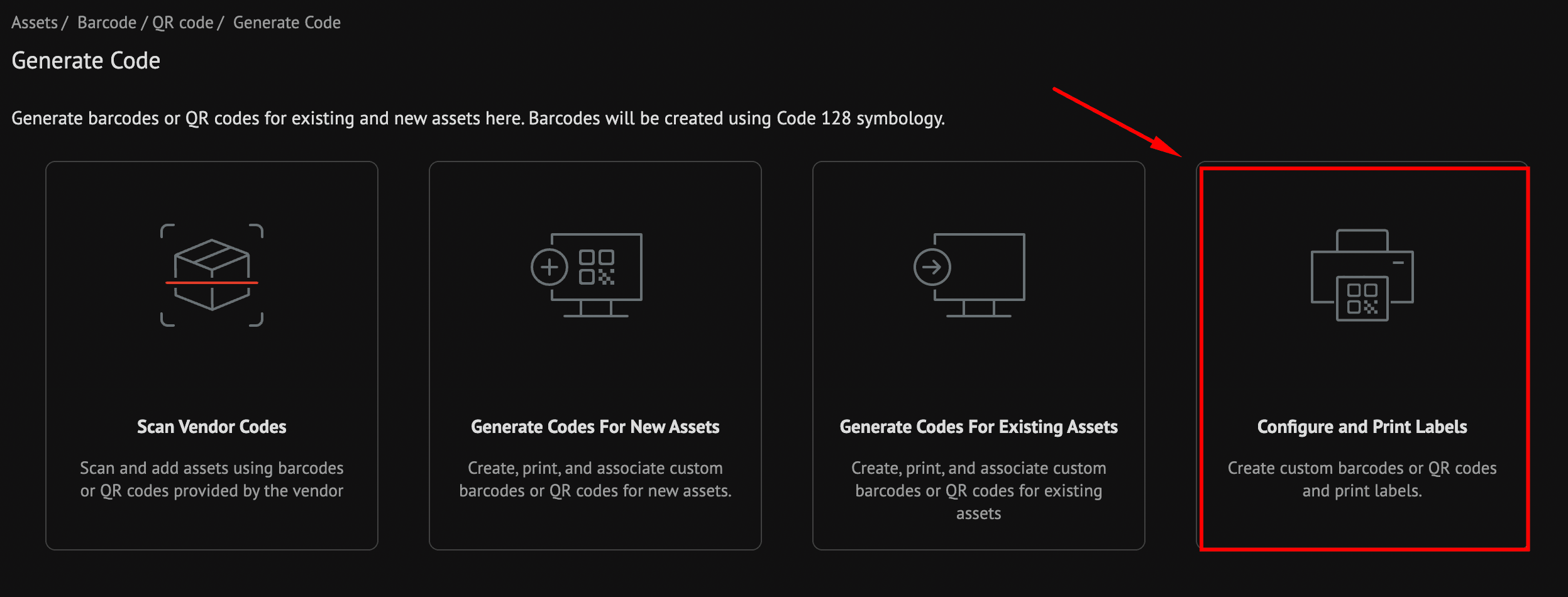Click the print labels card description text
Viewport: 1568px width, 597px height.
(x=1362, y=479)
